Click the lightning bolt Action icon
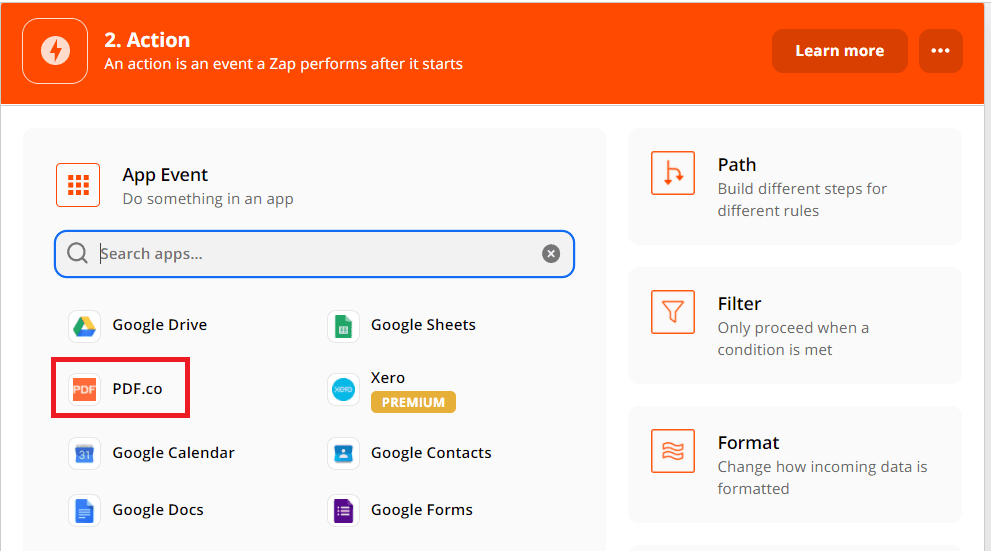The image size is (991, 551). coord(55,51)
